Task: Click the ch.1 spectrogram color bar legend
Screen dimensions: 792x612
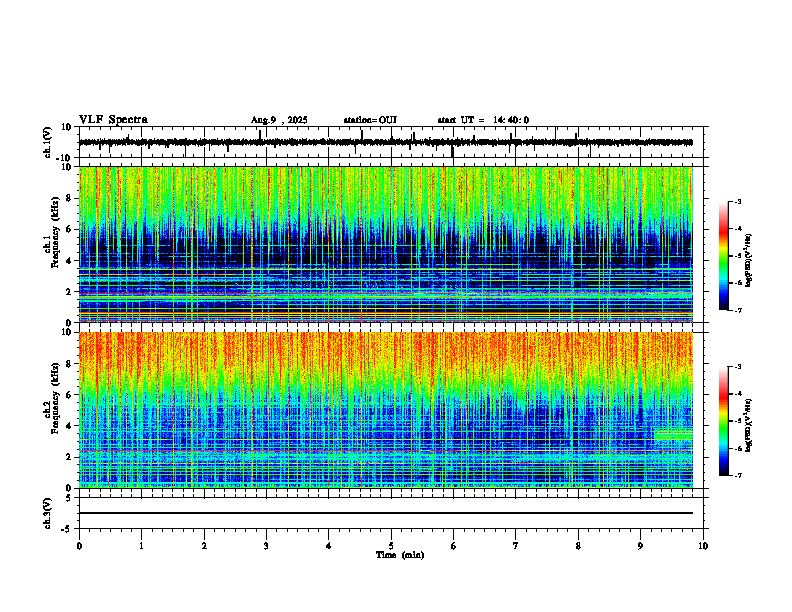Action: click(x=723, y=256)
